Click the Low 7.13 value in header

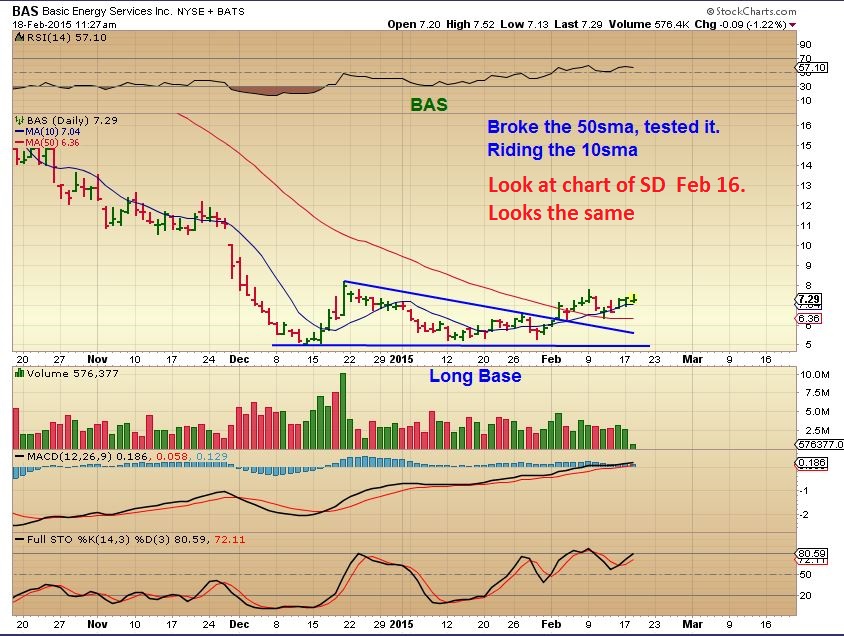pos(525,25)
